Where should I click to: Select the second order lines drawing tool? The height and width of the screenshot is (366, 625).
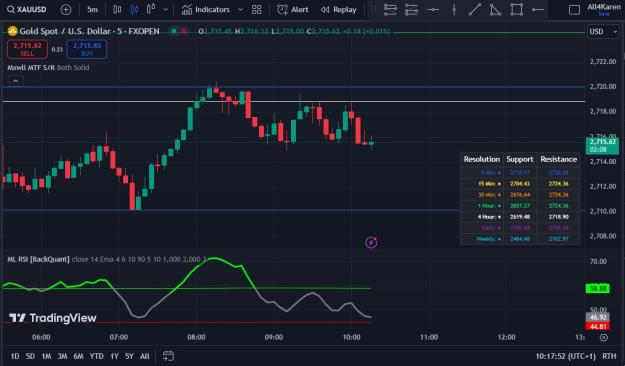411,10
